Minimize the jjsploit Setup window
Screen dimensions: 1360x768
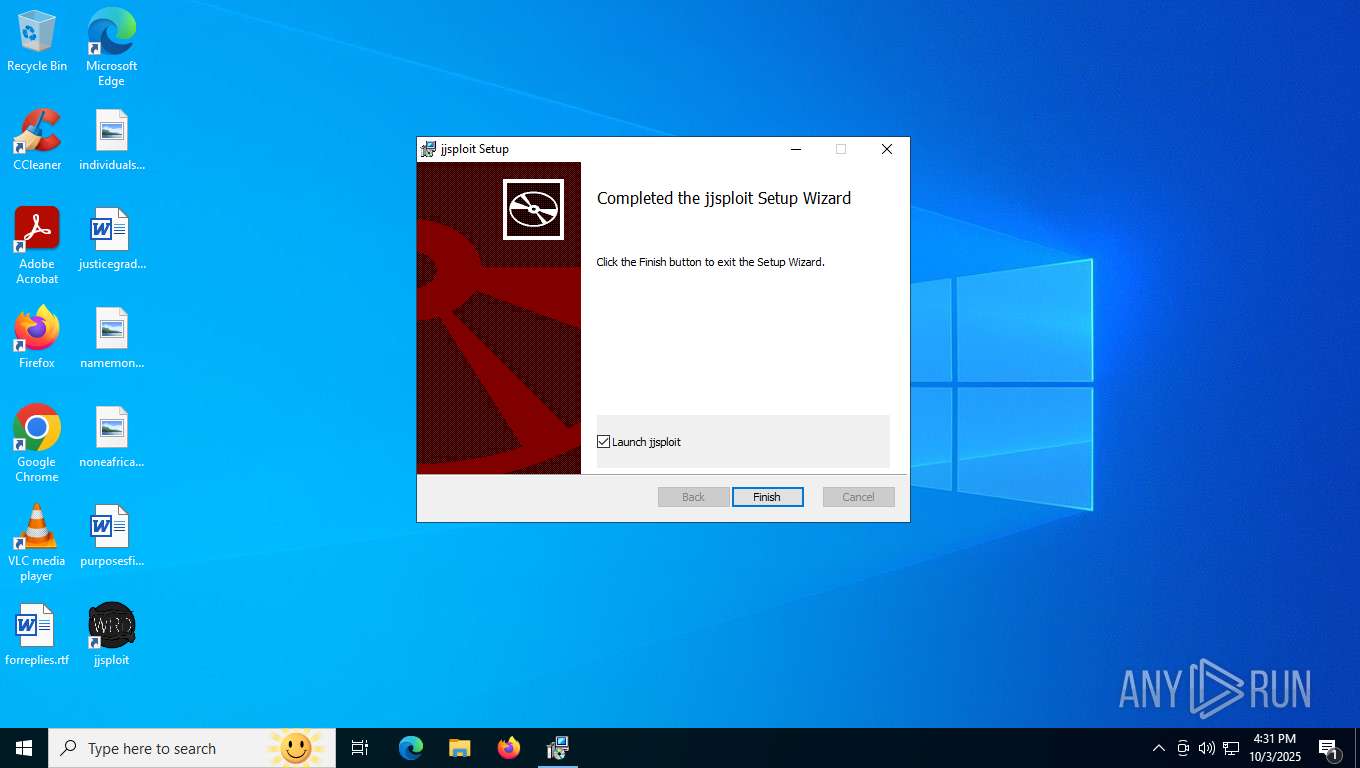point(796,149)
